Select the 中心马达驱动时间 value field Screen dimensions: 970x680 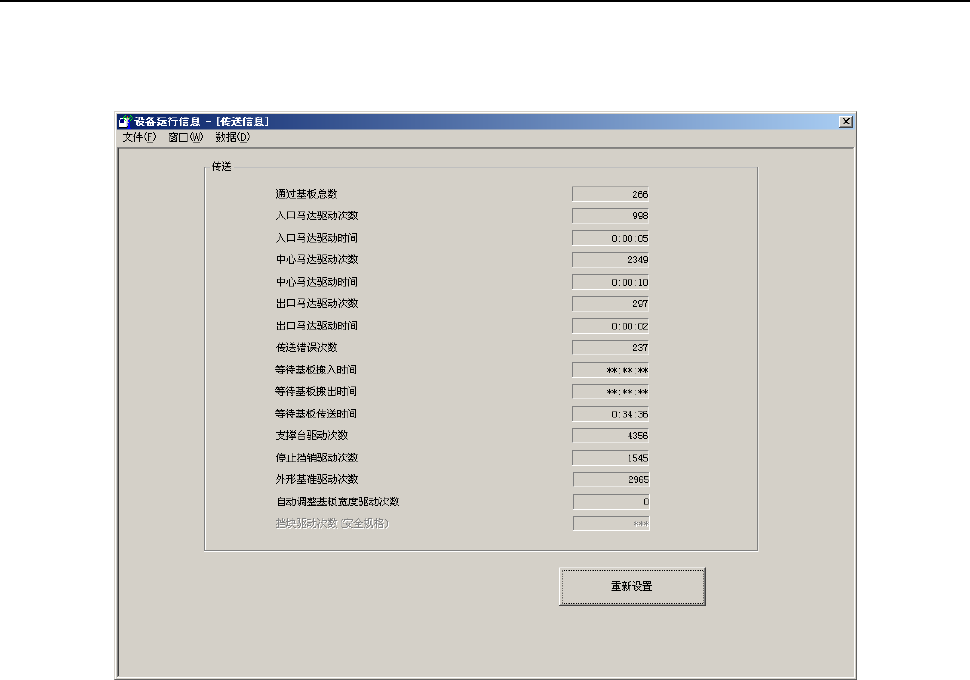click(x=611, y=282)
